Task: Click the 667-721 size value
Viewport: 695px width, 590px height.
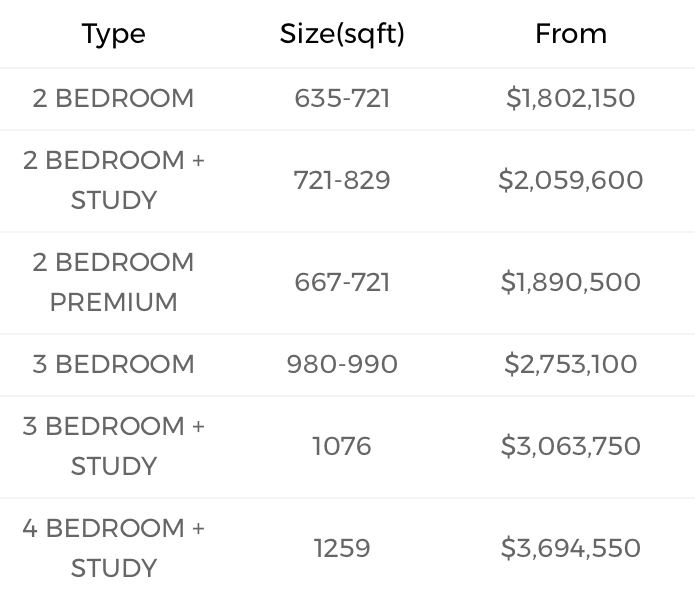Action: tap(342, 282)
